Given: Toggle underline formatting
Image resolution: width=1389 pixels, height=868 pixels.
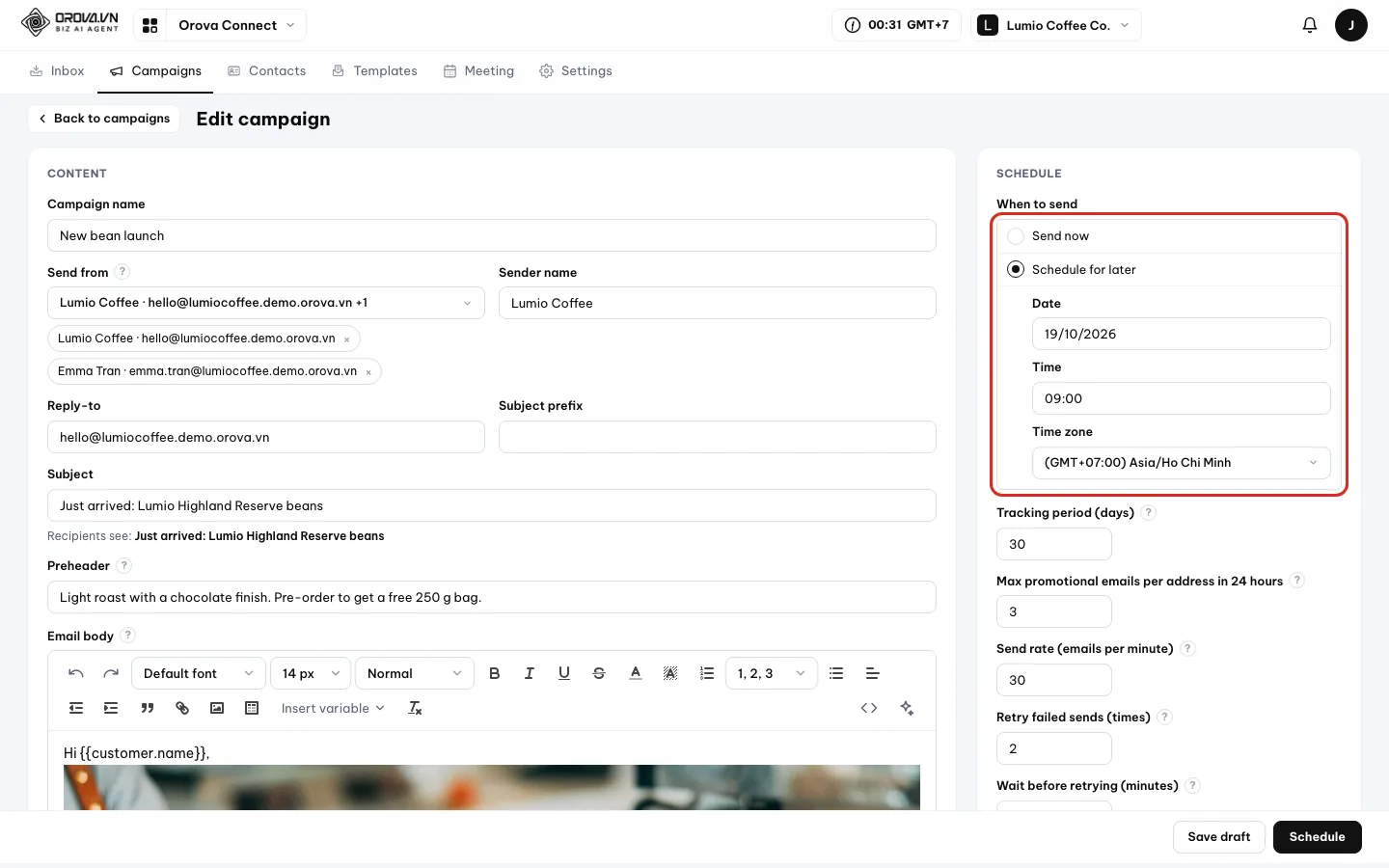Looking at the screenshot, I should point(564,673).
